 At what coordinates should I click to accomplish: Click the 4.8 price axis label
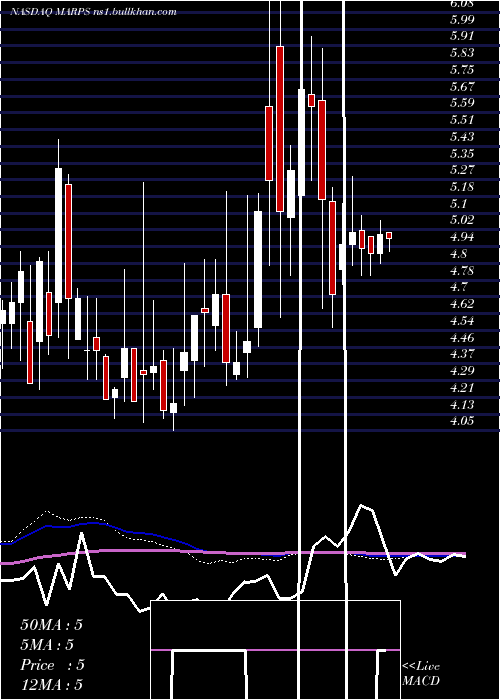(458, 254)
